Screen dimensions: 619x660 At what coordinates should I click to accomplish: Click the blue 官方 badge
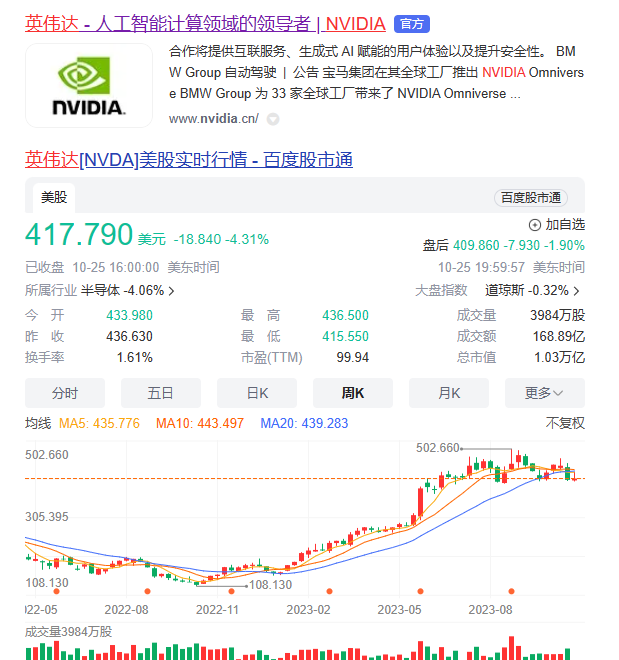(x=412, y=24)
